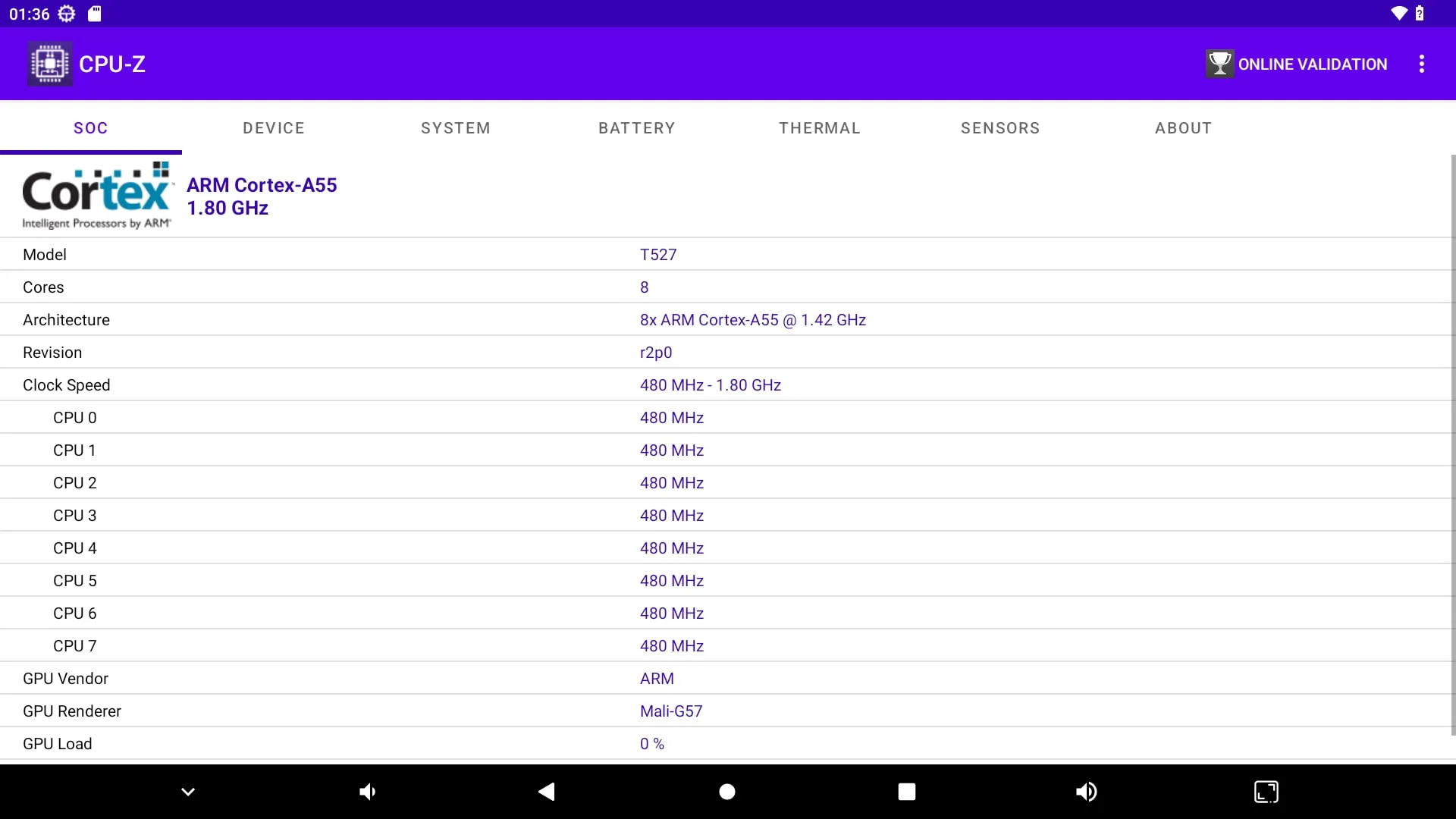Tap the recent apps square button

[906, 792]
